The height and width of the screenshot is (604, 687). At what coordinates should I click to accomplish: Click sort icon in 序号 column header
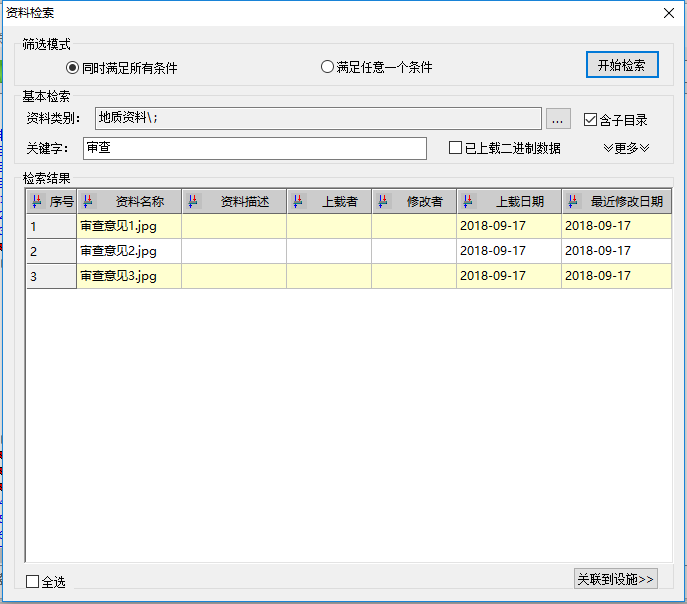pyautogui.click(x=37, y=201)
